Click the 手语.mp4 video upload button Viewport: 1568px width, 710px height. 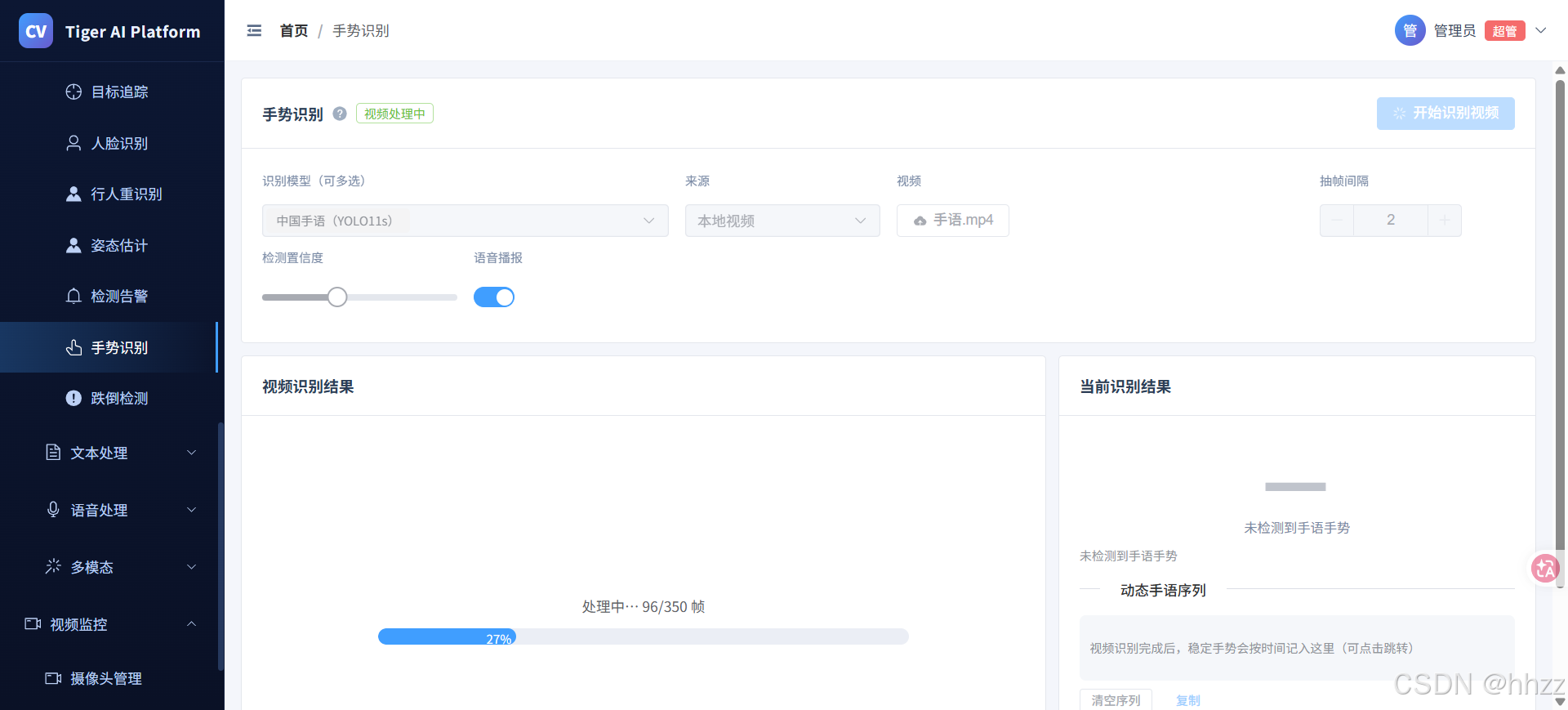(953, 221)
